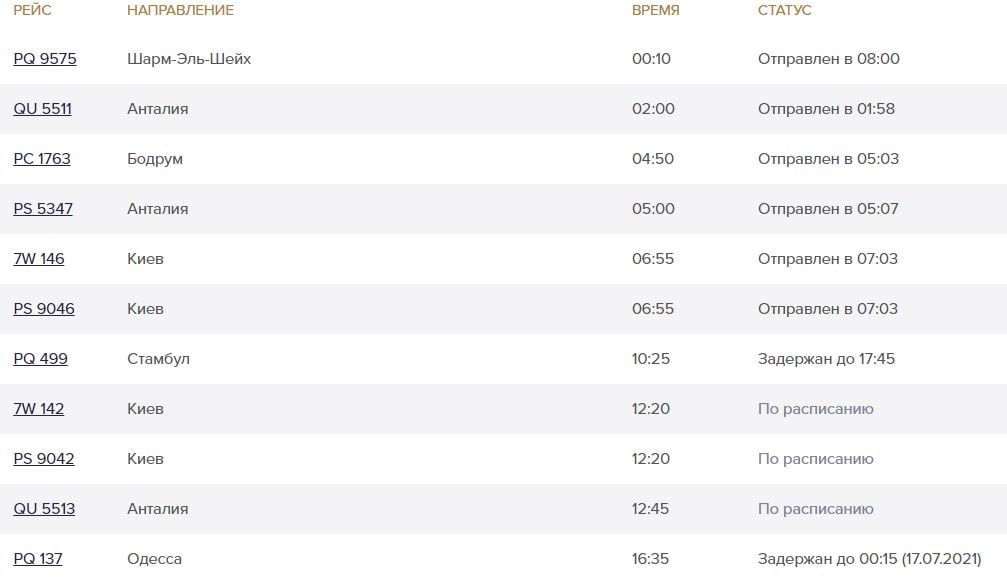Click the PC 1763 flight number
Image resolution: width=1007 pixels, height=583 pixels.
click(x=42, y=159)
